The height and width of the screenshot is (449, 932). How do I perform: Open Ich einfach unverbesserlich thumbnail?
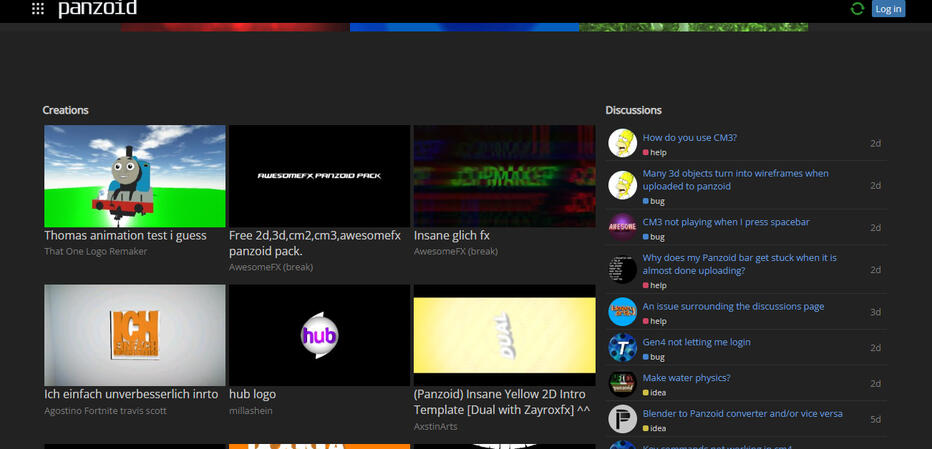[x=135, y=335]
